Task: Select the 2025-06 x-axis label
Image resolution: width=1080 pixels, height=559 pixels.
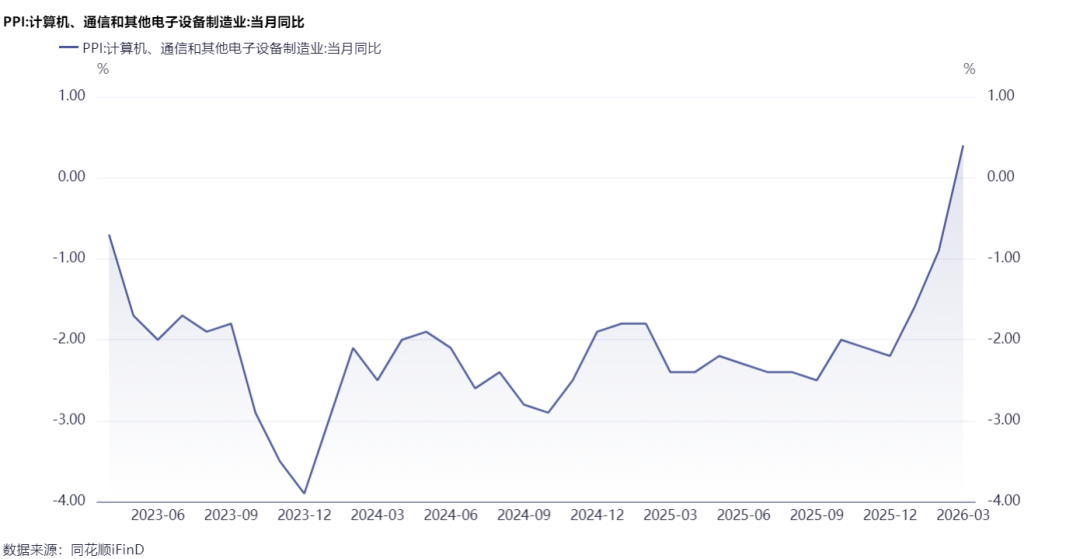Action: [743, 515]
